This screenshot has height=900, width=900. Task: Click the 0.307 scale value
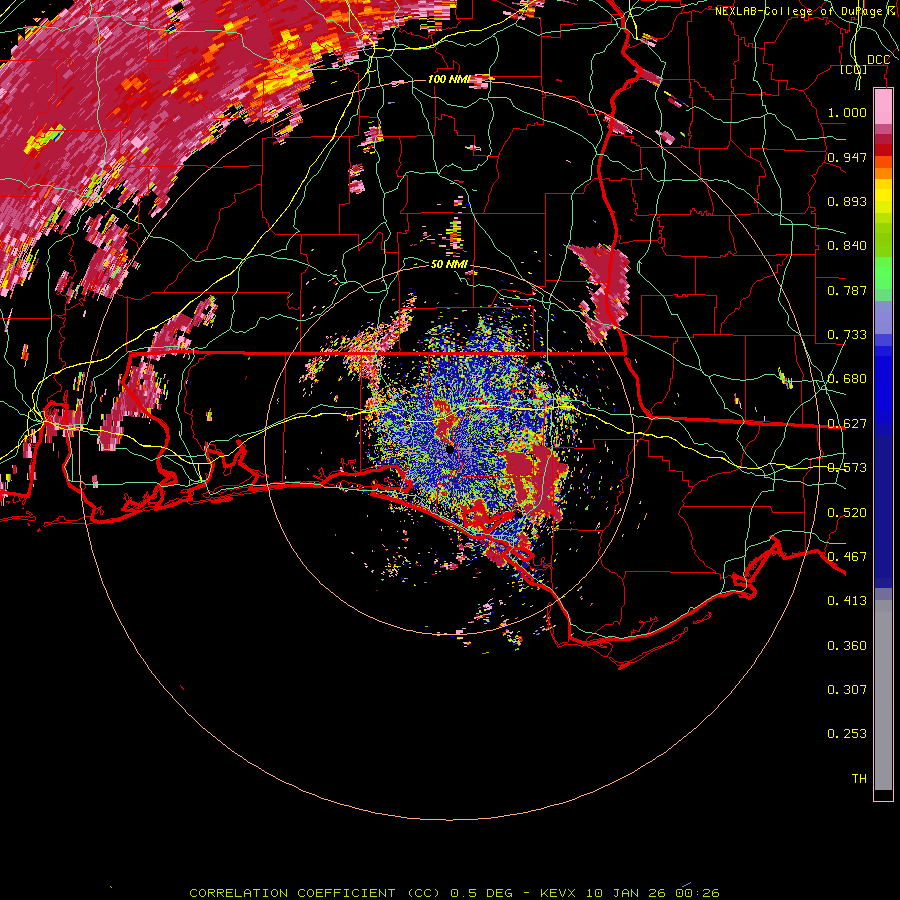(847, 690)
